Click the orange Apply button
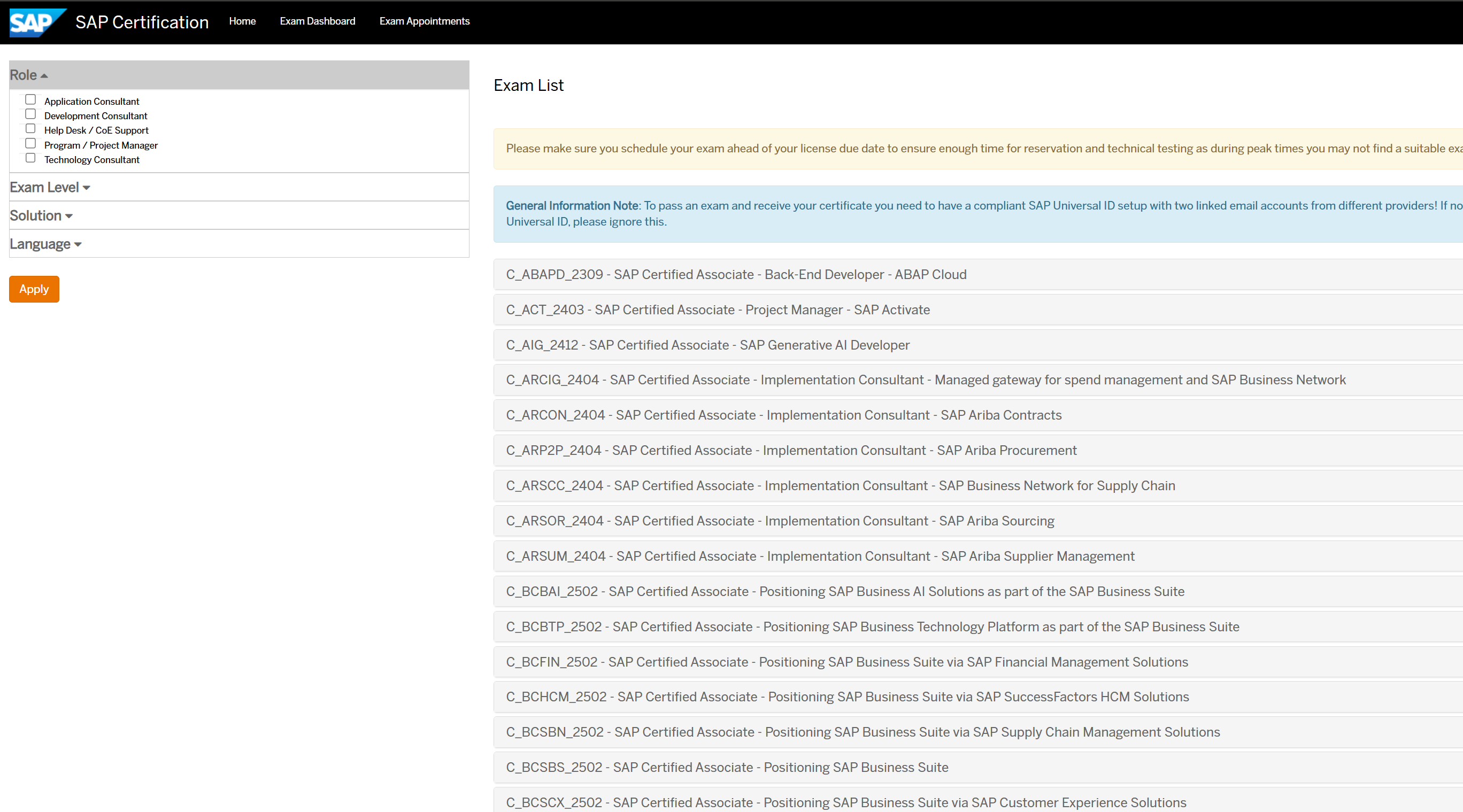 pos(34,289)
